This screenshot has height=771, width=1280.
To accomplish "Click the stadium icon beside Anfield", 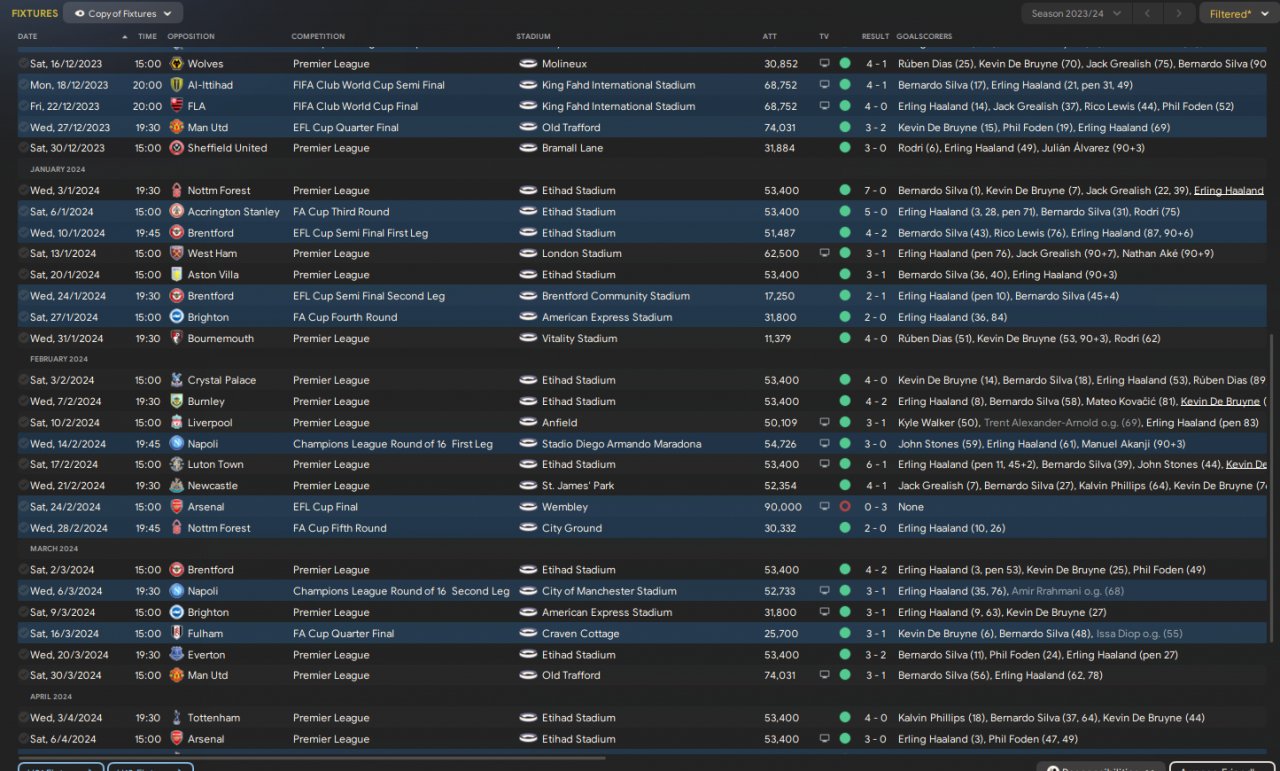I will point(529,423).
